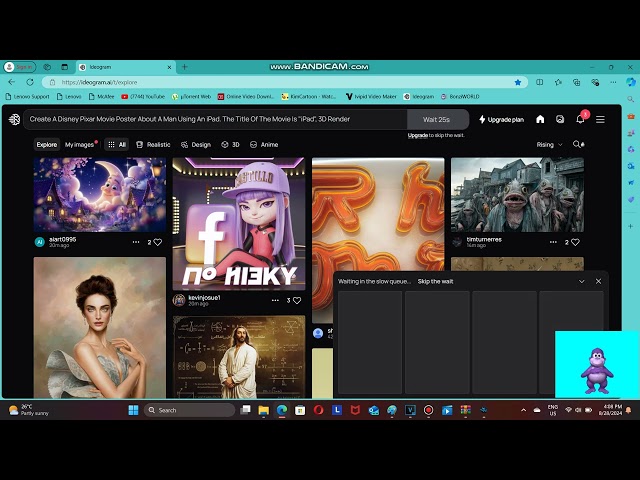
Task: Open File Explorer from taskbar
Action: coord(263,410)
